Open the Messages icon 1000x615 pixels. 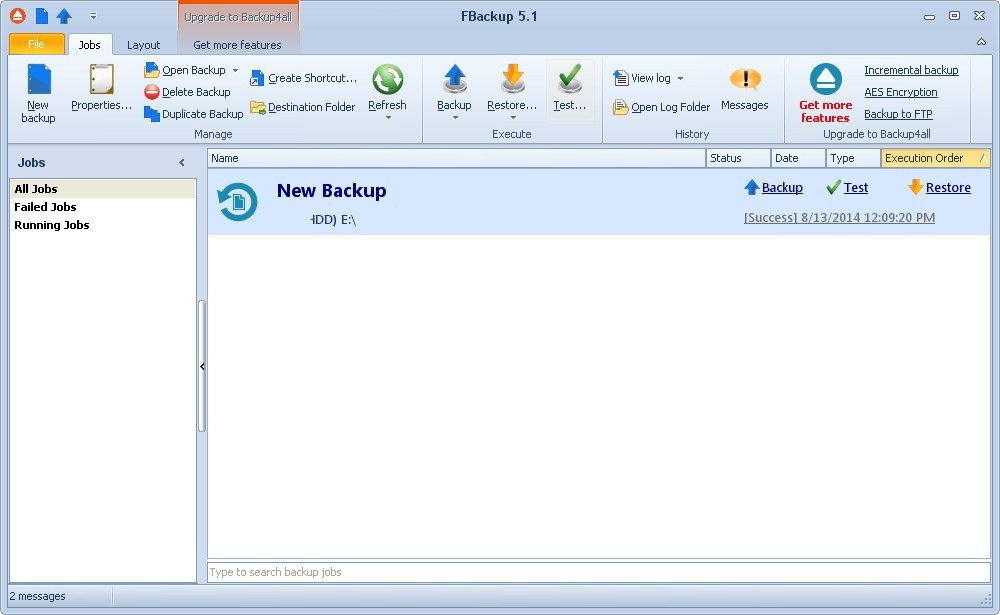tap(745, 79)
